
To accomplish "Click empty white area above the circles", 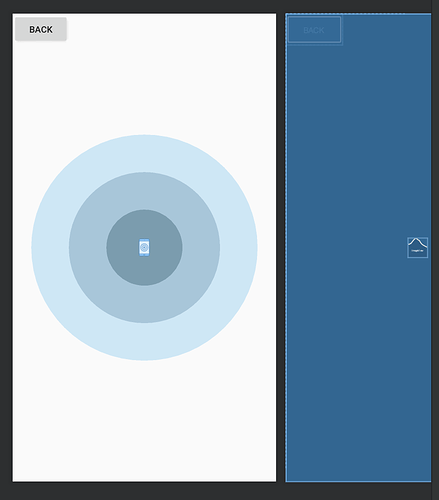I will tap(144, 87).
